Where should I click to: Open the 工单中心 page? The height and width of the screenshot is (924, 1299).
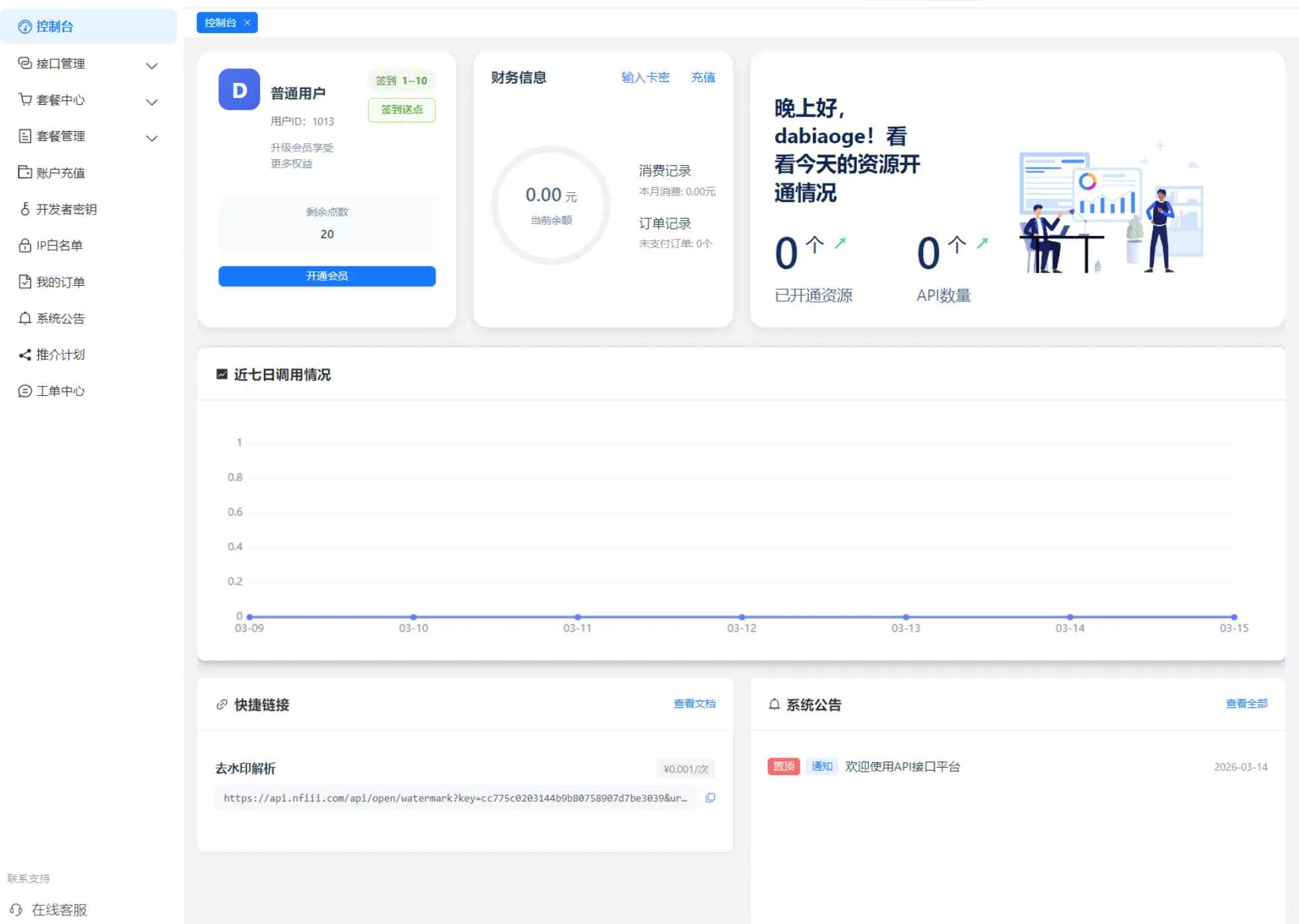pyautogui.click(x=60, y=391)
